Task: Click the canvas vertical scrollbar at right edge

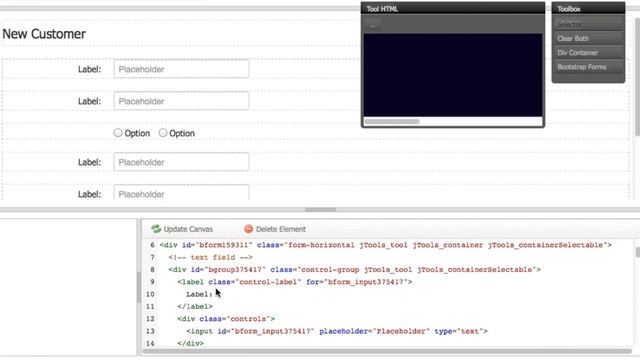Action: click(638, 78)
